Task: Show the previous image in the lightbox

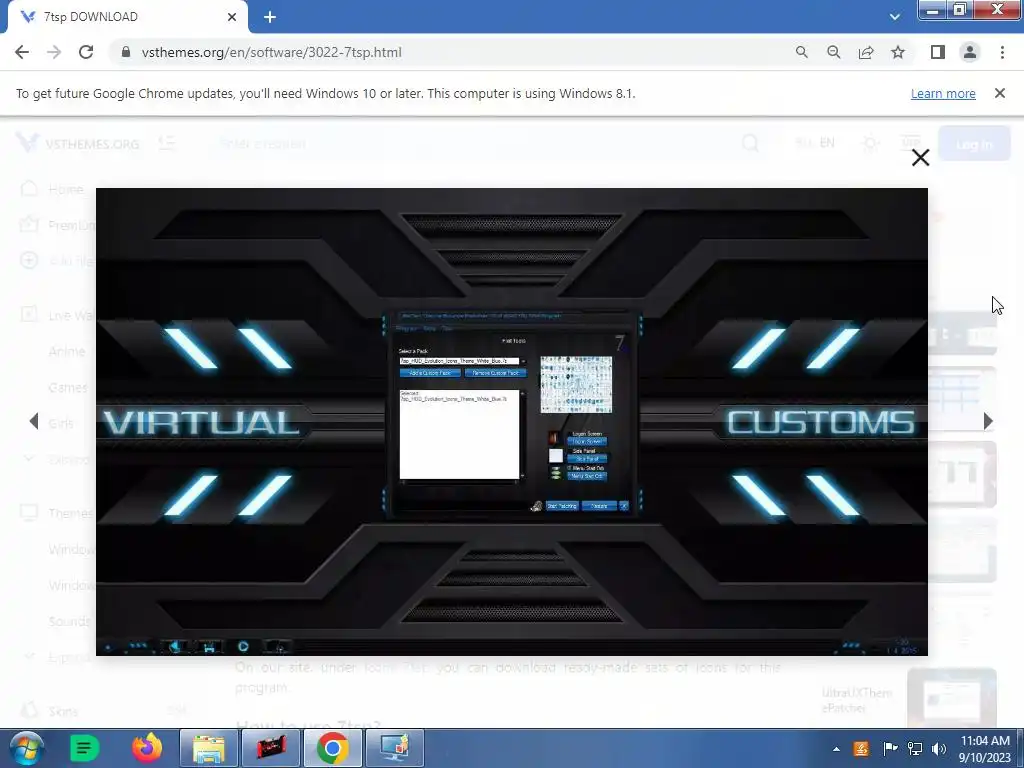Action: [34, 421]
